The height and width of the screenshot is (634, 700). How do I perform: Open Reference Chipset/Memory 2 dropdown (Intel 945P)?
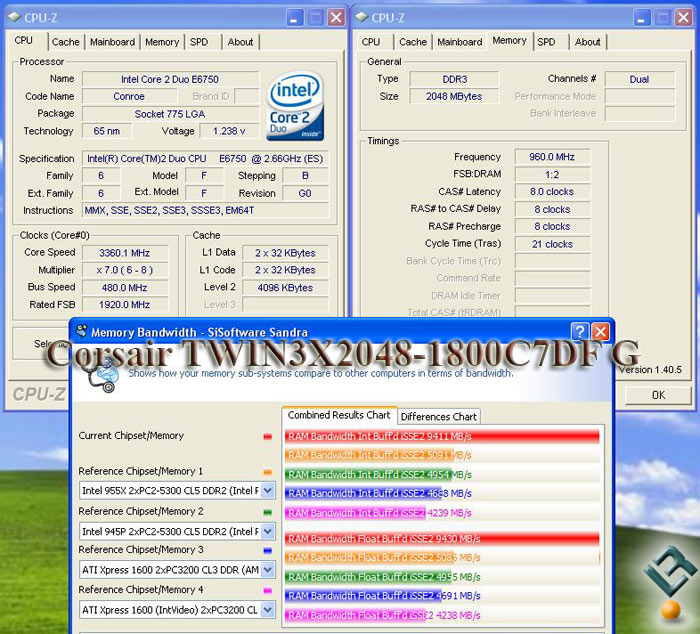click(267, 531)
